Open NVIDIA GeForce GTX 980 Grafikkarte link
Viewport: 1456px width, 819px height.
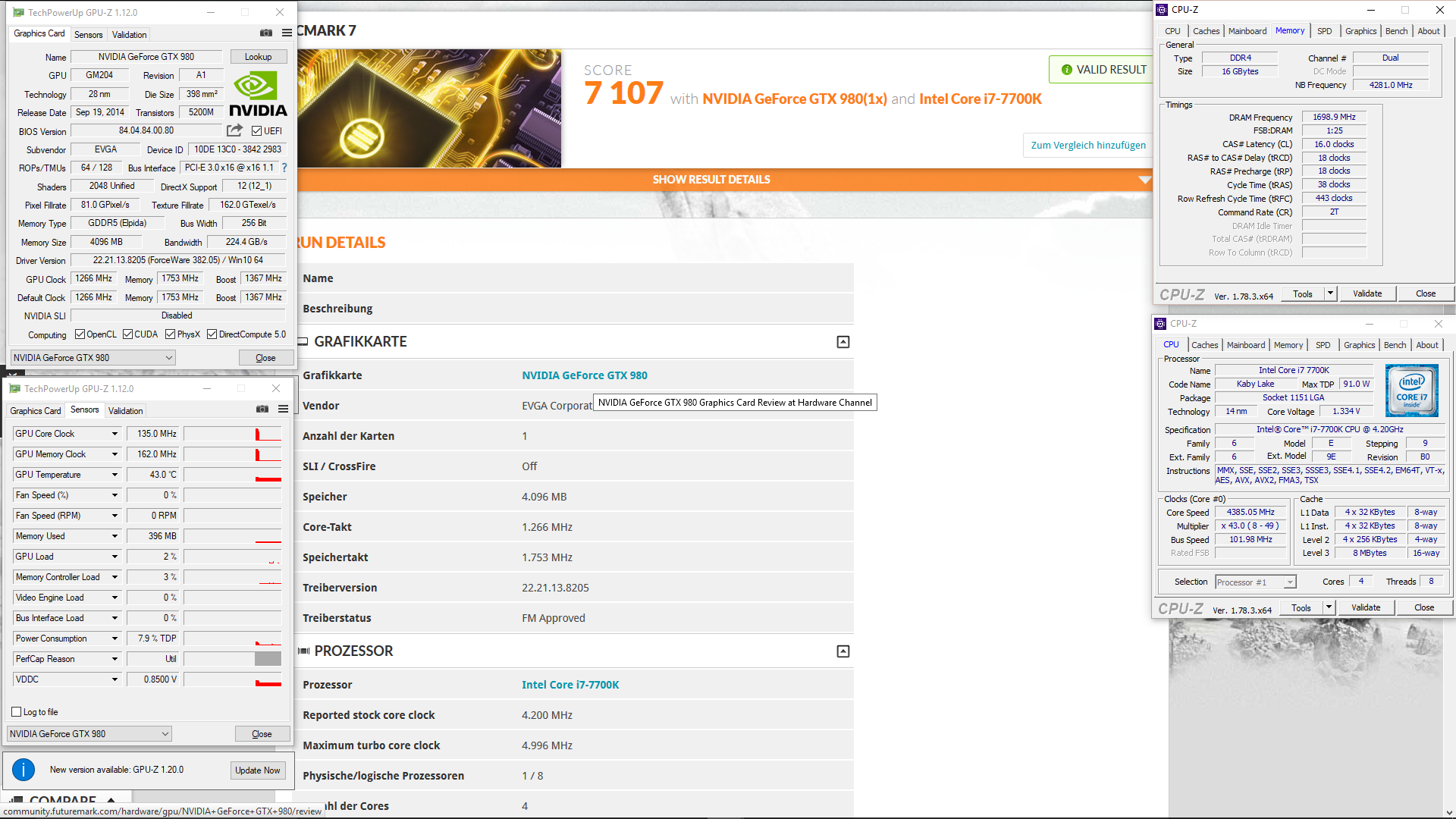pos(584,375)
